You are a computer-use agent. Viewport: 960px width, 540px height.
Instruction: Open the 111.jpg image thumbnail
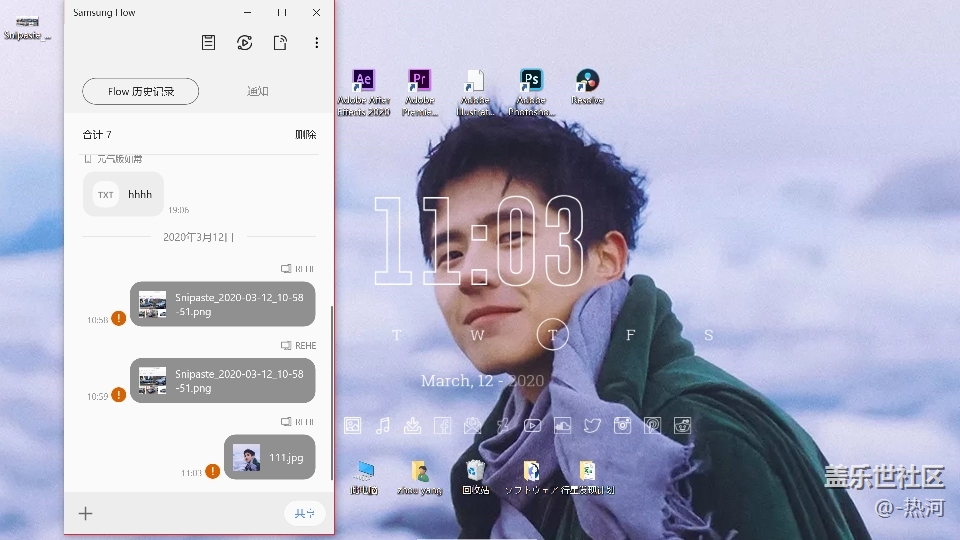pyautogui.click(x=246, y=457)
